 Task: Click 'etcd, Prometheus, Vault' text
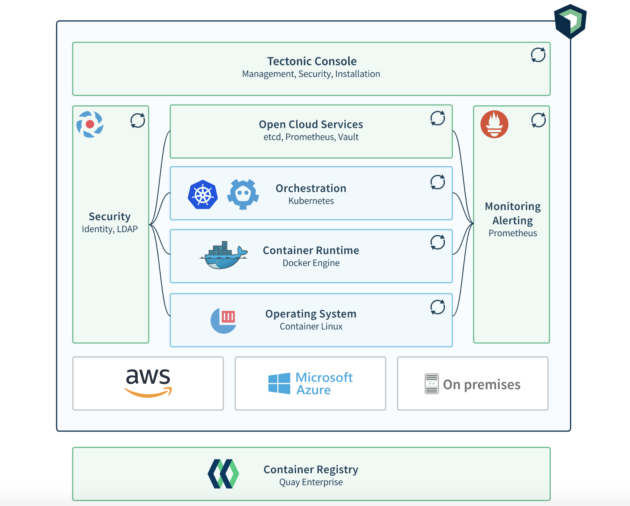[311, 137]
